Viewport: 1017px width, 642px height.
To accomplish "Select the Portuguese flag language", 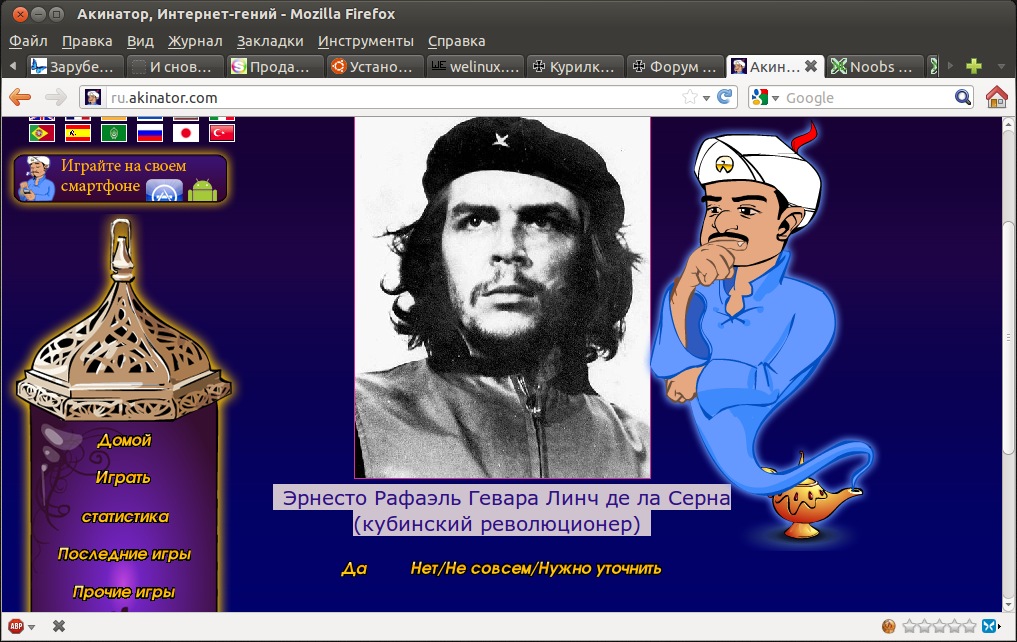I will click(x=42, y=133).
